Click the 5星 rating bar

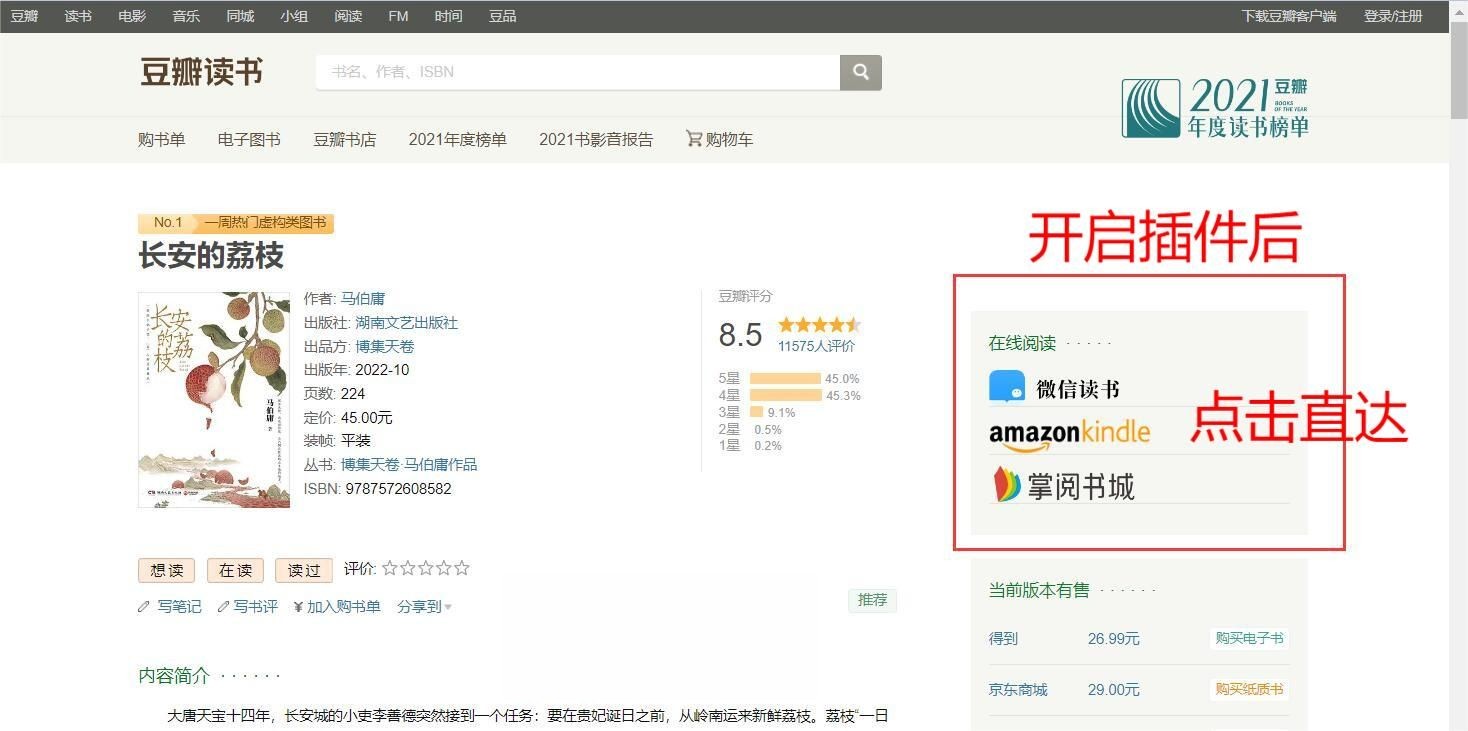tap(785, 378)
